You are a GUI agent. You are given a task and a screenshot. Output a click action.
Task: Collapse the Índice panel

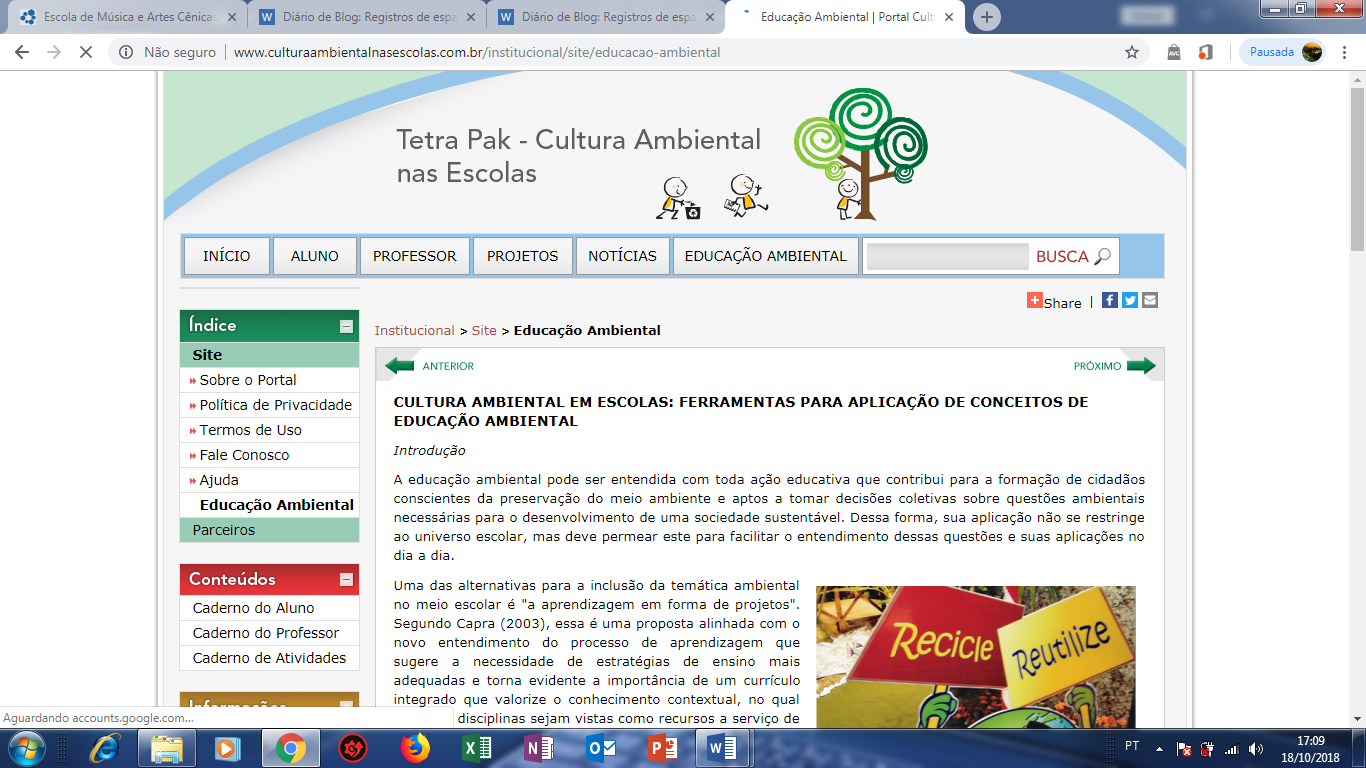(x=346, y=326)
